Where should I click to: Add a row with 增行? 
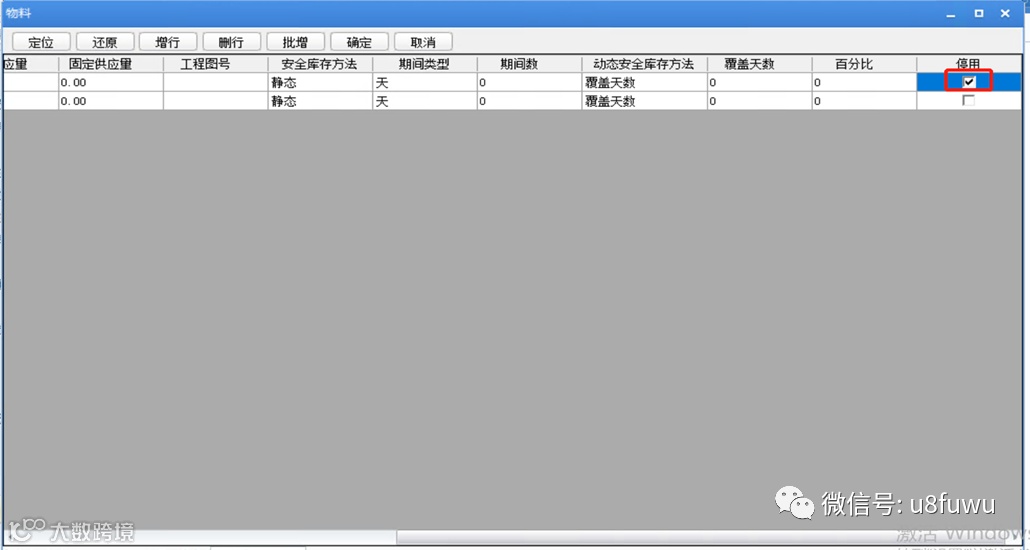coord(168,42)
